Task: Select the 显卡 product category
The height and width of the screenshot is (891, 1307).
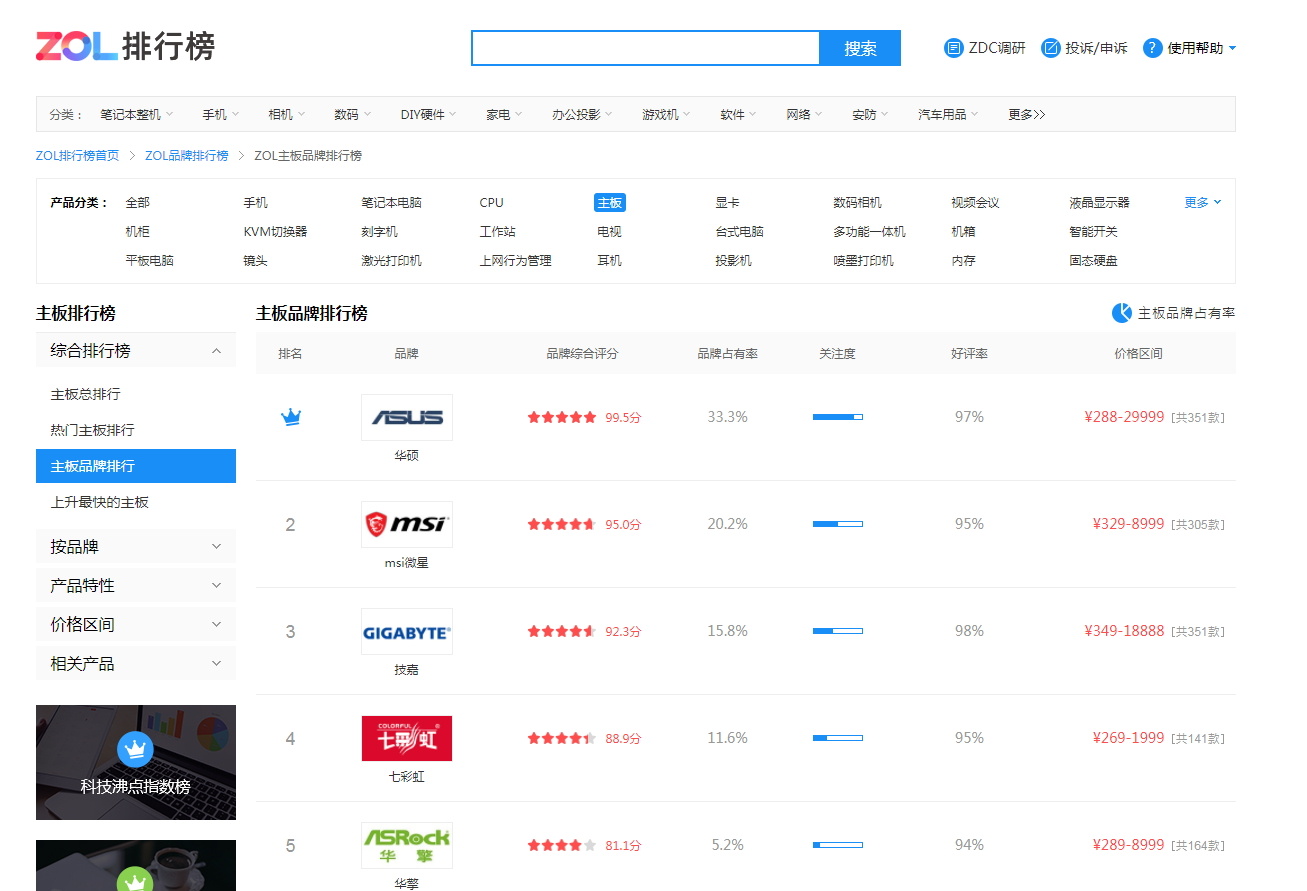Action: pos(727,202)
